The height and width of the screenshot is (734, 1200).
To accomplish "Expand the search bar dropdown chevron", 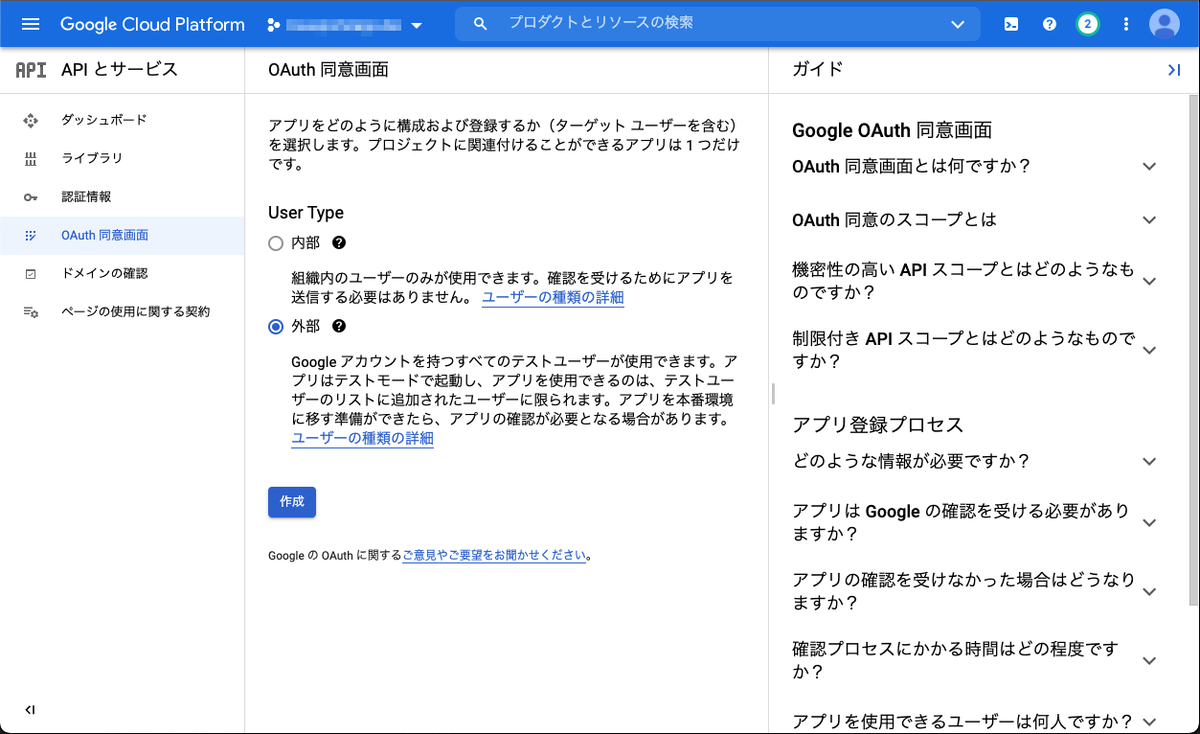I will pos(958,24).
